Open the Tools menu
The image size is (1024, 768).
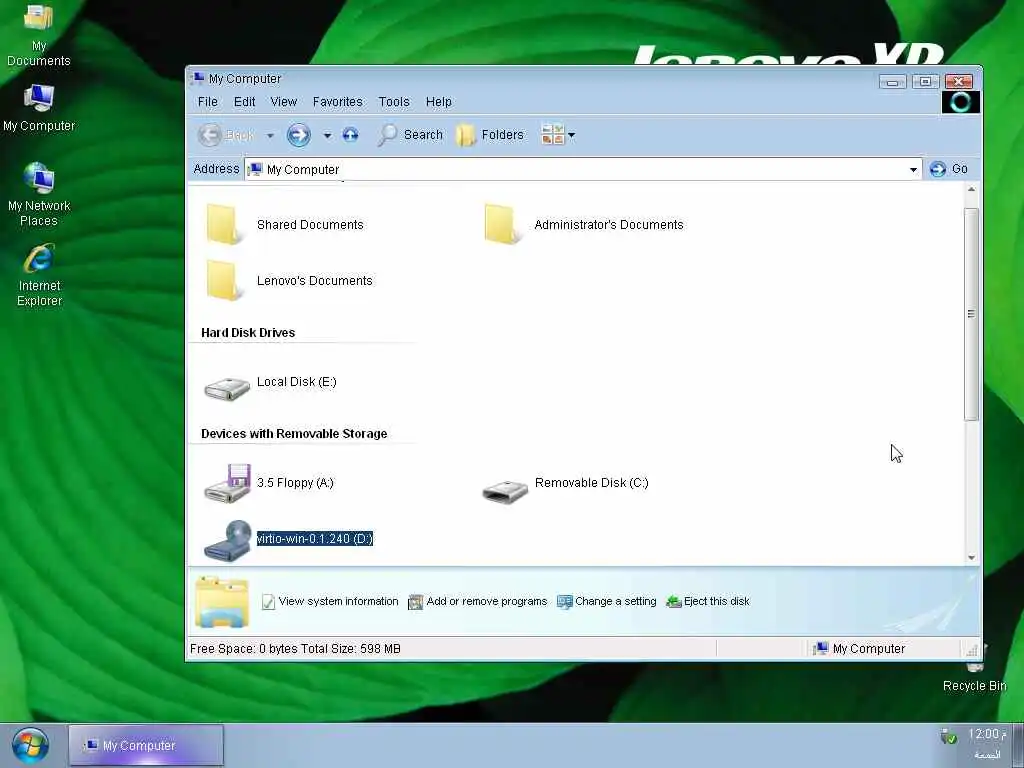point(394,102)
